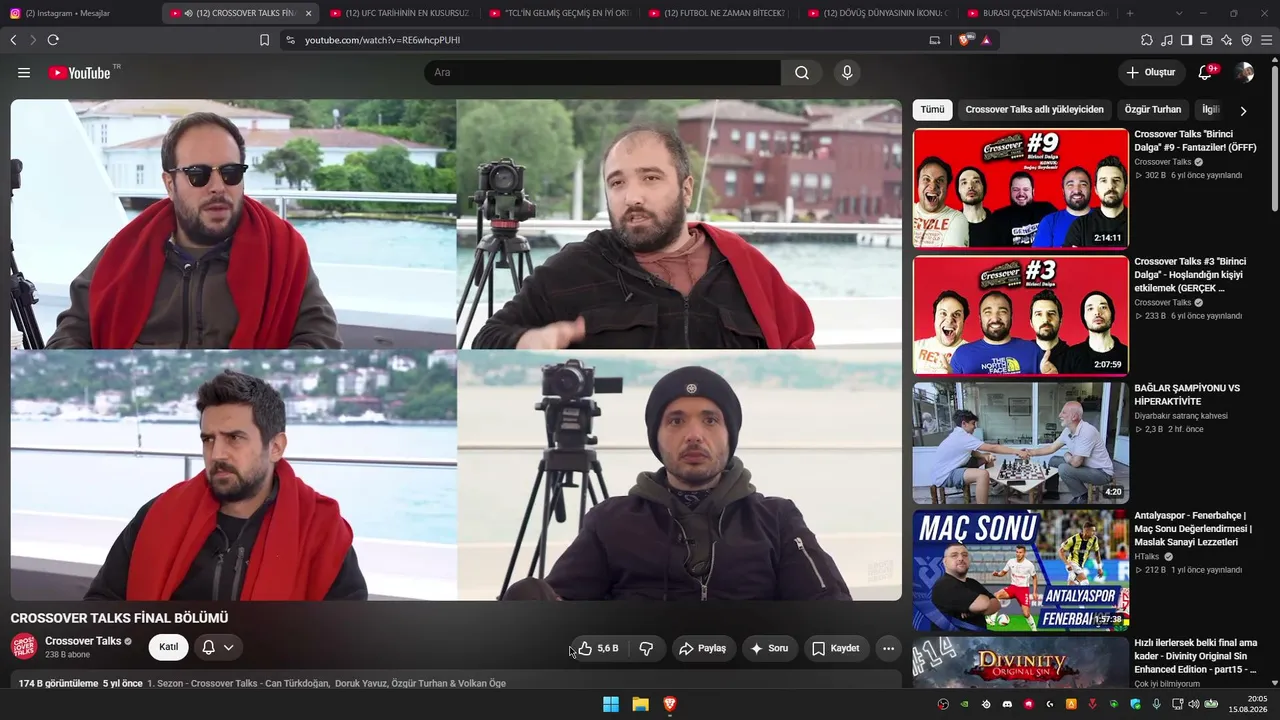This screenshot has height=720, width=1280.
Task: Close the CROSSOVER TALKS FİNAL tab
Action: 308,13
